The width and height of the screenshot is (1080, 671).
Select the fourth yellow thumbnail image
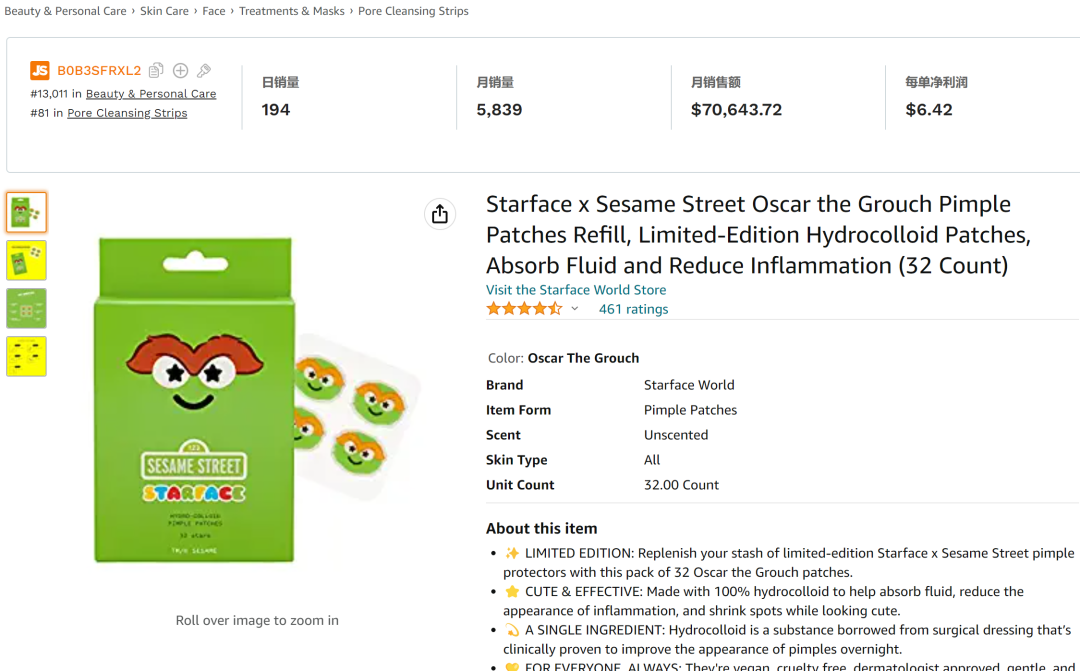(x=27, y=356)
